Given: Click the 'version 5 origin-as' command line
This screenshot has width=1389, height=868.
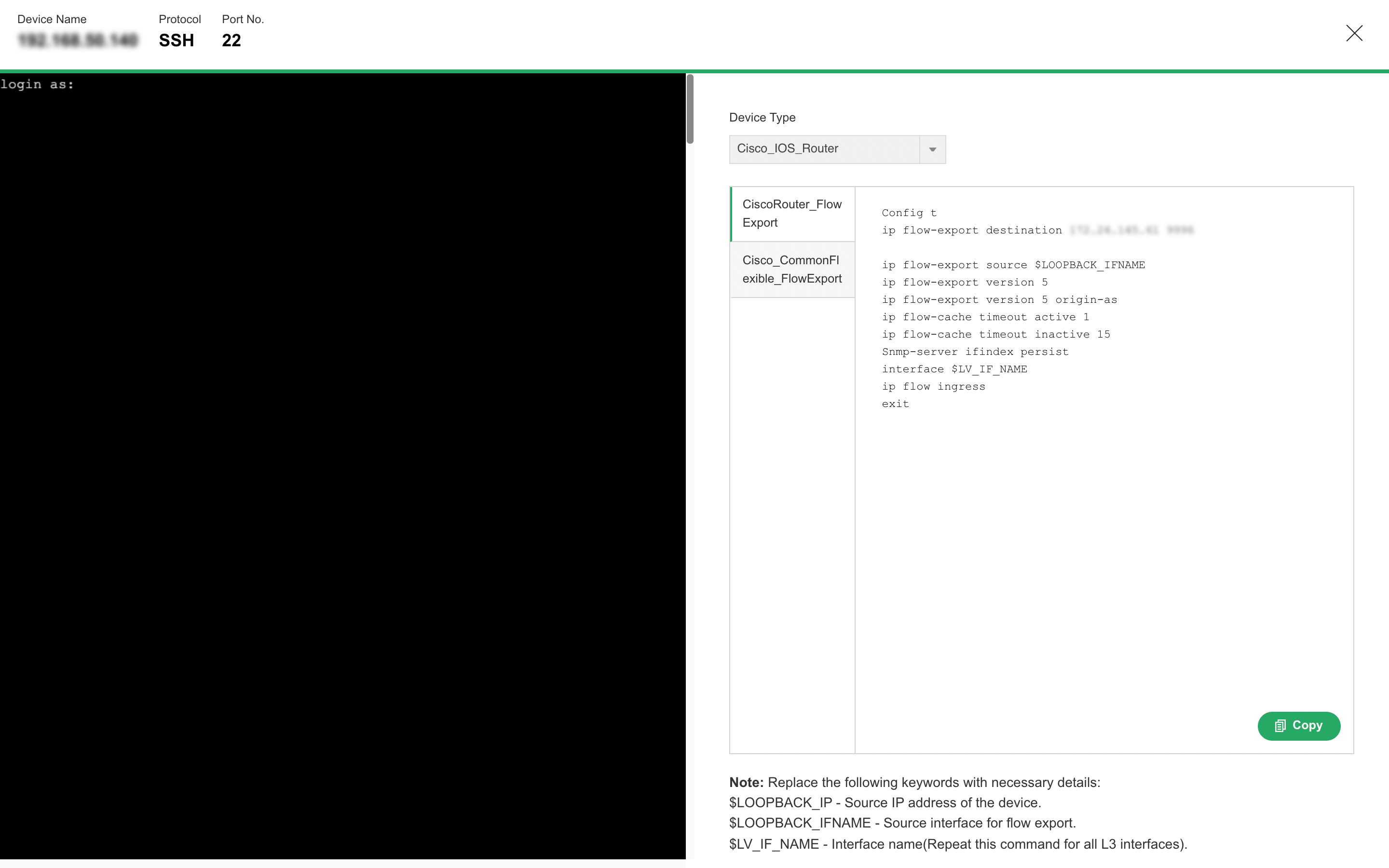Looking at the screenshot, I should pos(999,299).
